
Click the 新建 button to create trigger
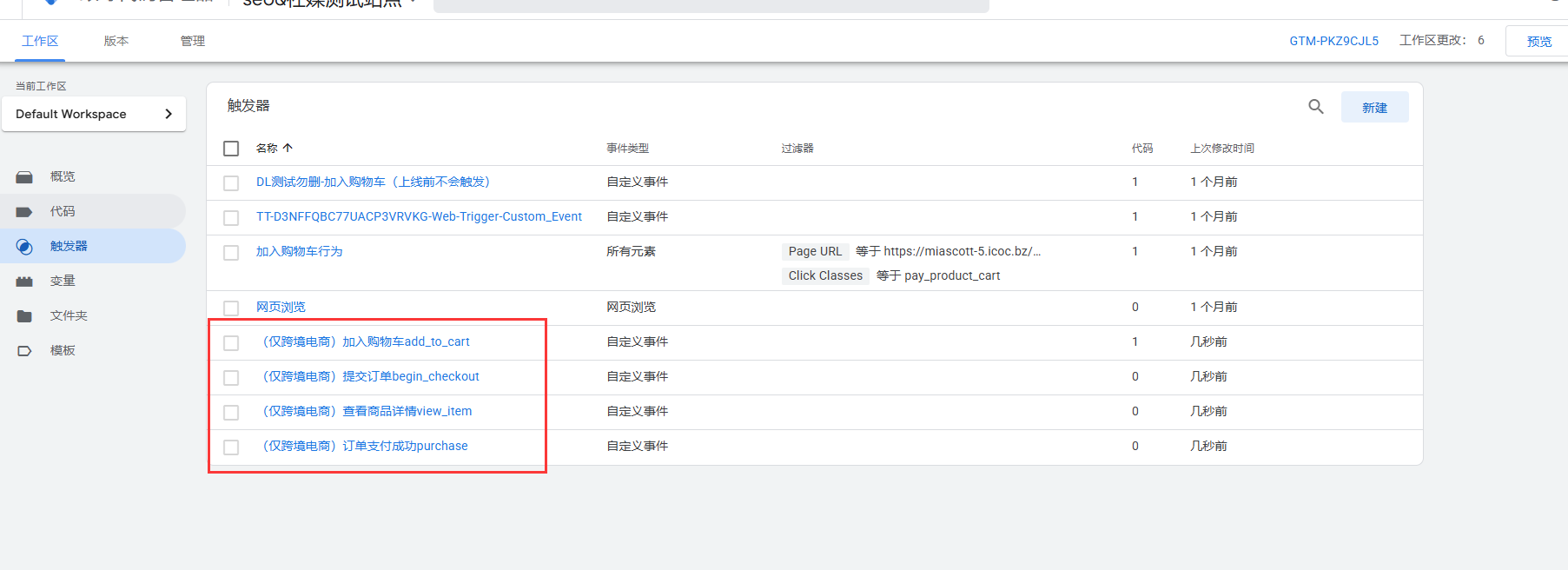(1373, 108)
